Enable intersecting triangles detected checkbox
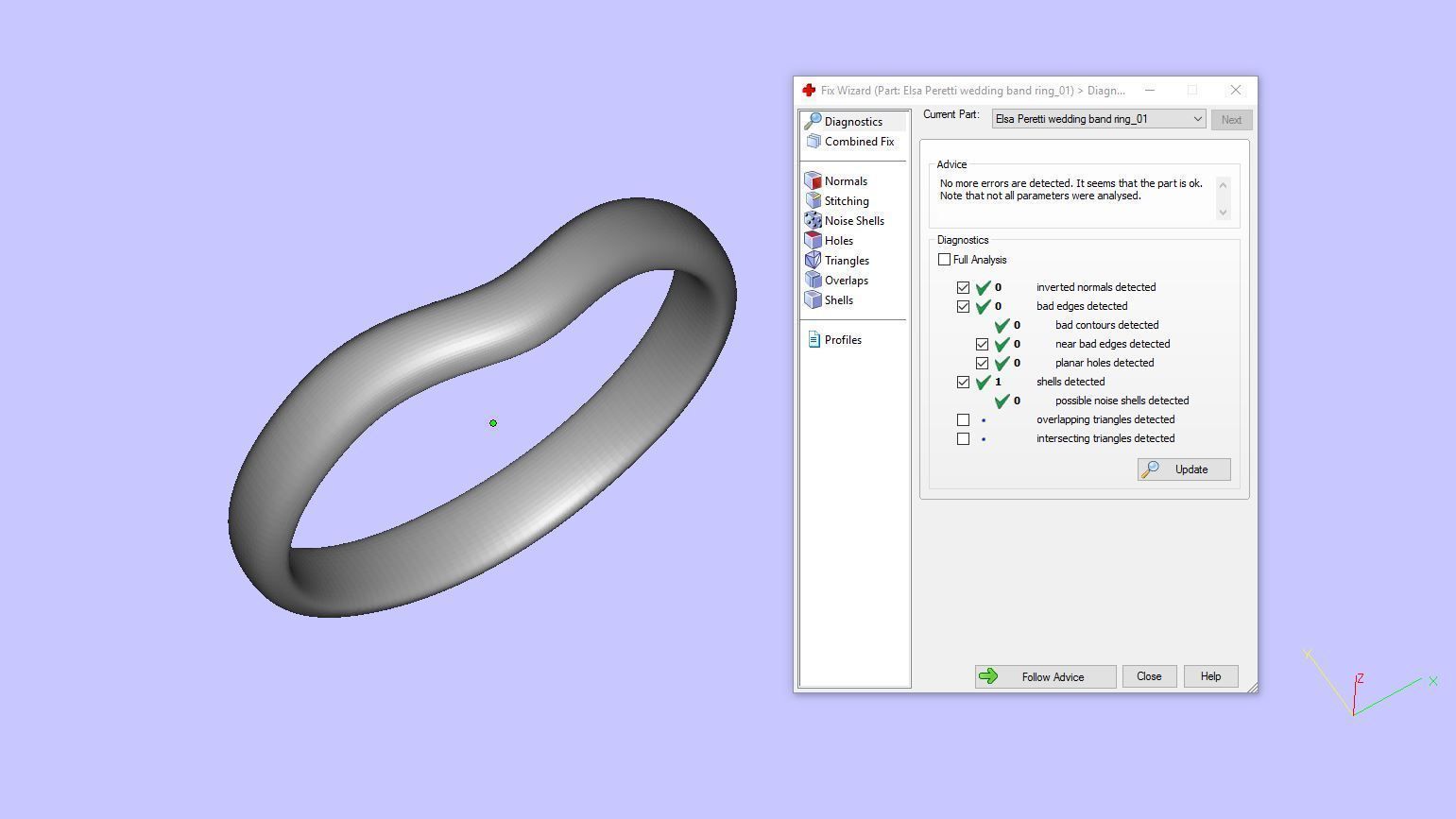The height and width of the screenshot is (819, 1456). pyautogui.click(x=963, y=438)
